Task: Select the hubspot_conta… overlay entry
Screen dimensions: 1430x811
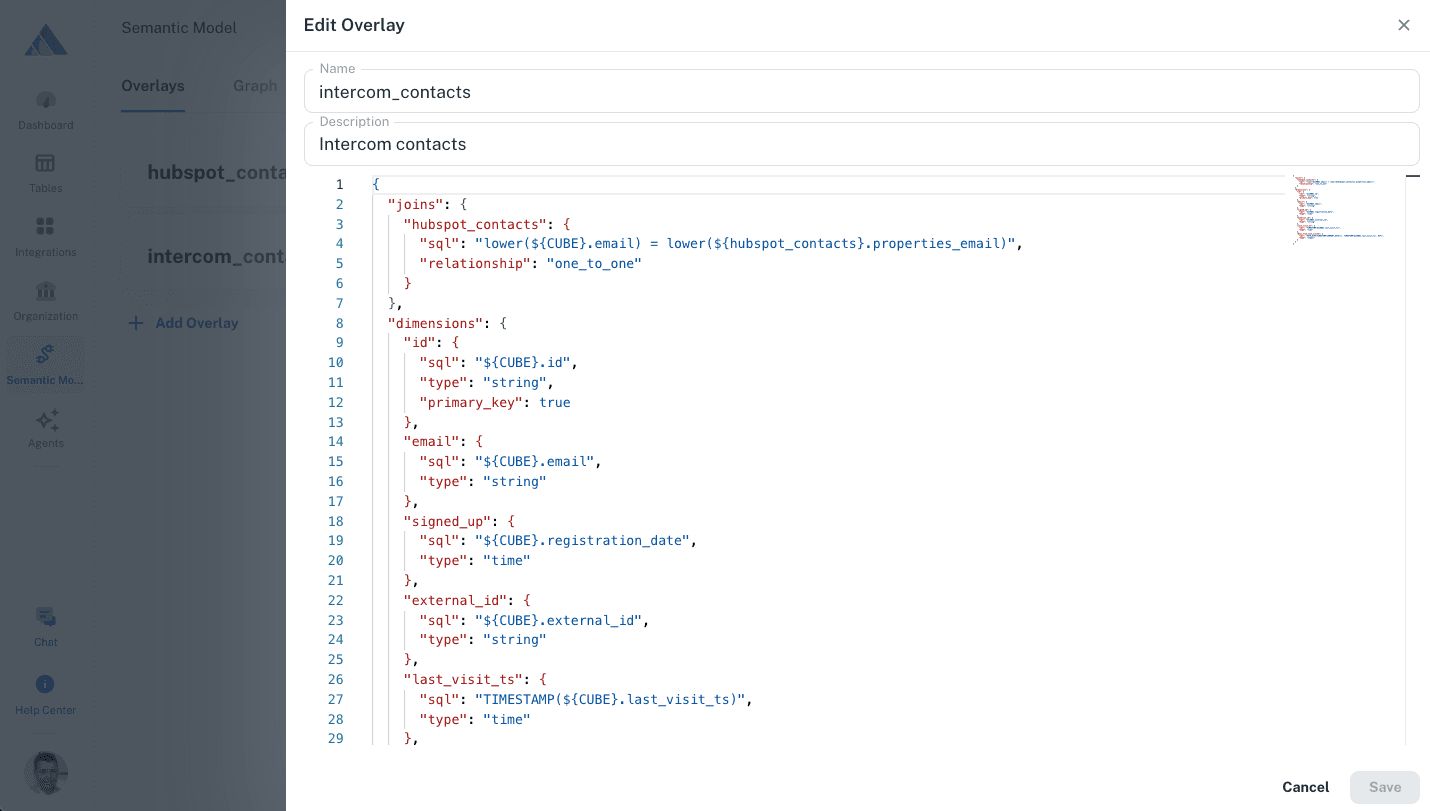Action: click(217, 172)
